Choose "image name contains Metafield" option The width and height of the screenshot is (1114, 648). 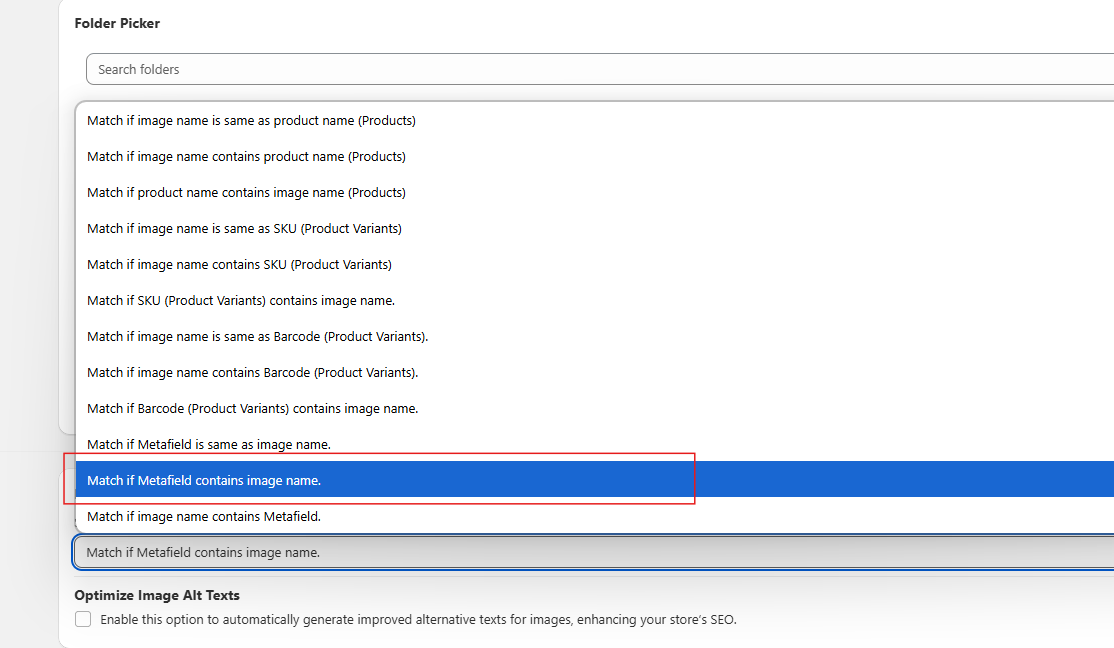pyautogui.click(x=203, y=517)
